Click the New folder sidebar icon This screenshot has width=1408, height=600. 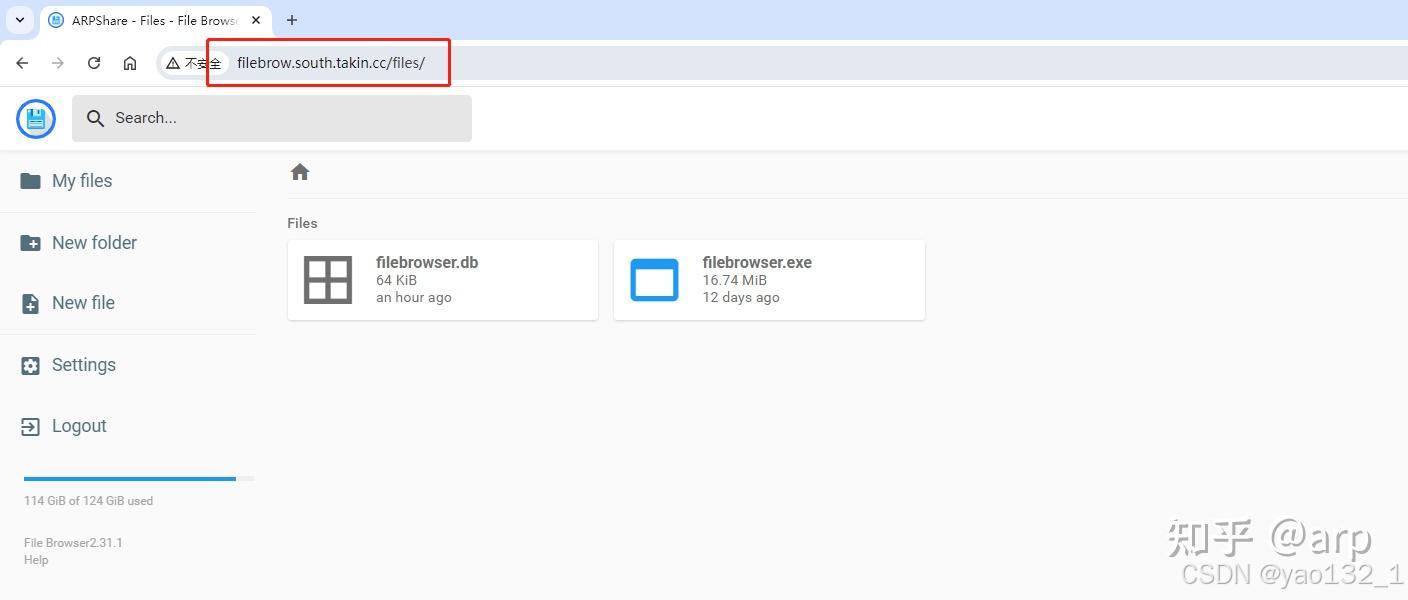[29, 242]
